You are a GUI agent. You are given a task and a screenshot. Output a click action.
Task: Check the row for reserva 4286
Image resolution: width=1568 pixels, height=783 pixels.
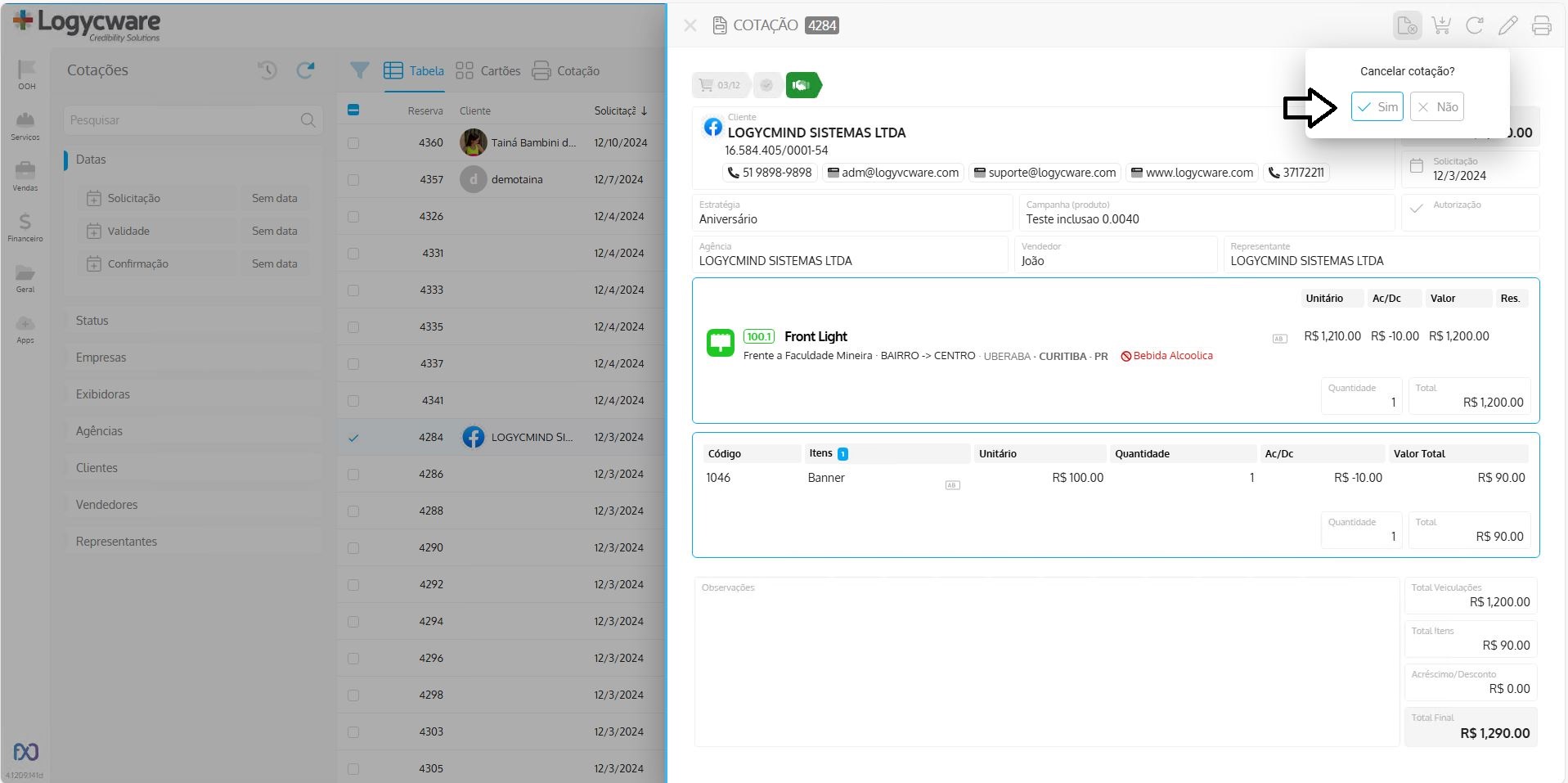tap(353, 474)
